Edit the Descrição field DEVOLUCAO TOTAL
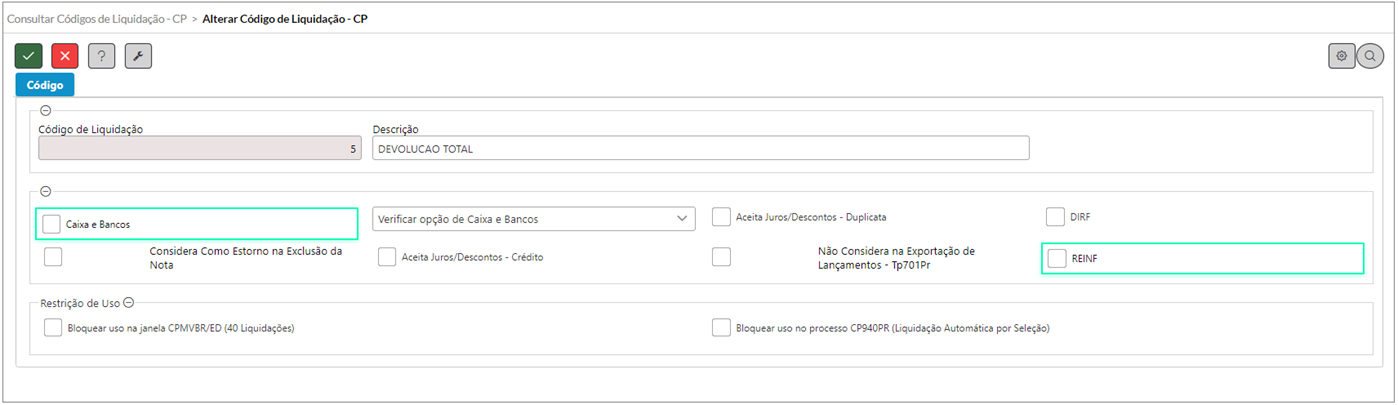The image size is (1398, 405). [x=700, y=148]
